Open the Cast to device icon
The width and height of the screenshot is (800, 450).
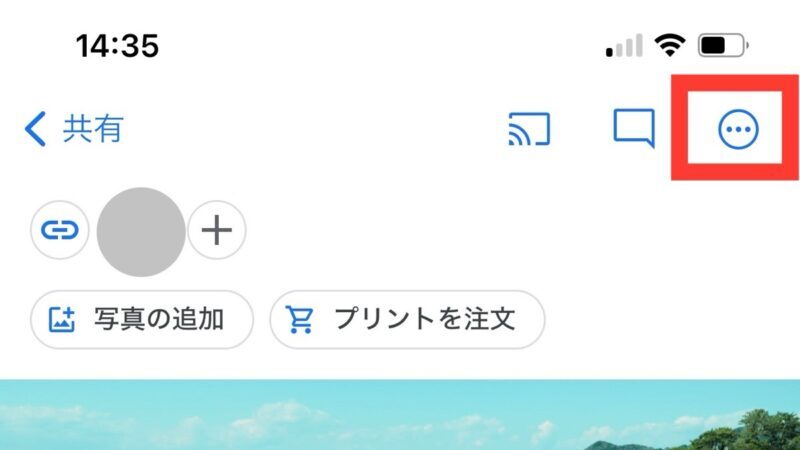tap(529, 129)
